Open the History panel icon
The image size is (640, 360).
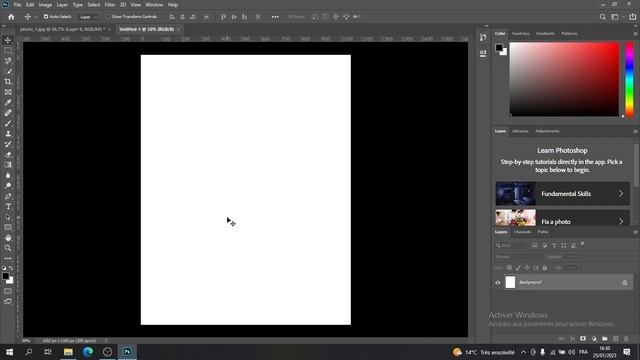click(x=483, y=38)
